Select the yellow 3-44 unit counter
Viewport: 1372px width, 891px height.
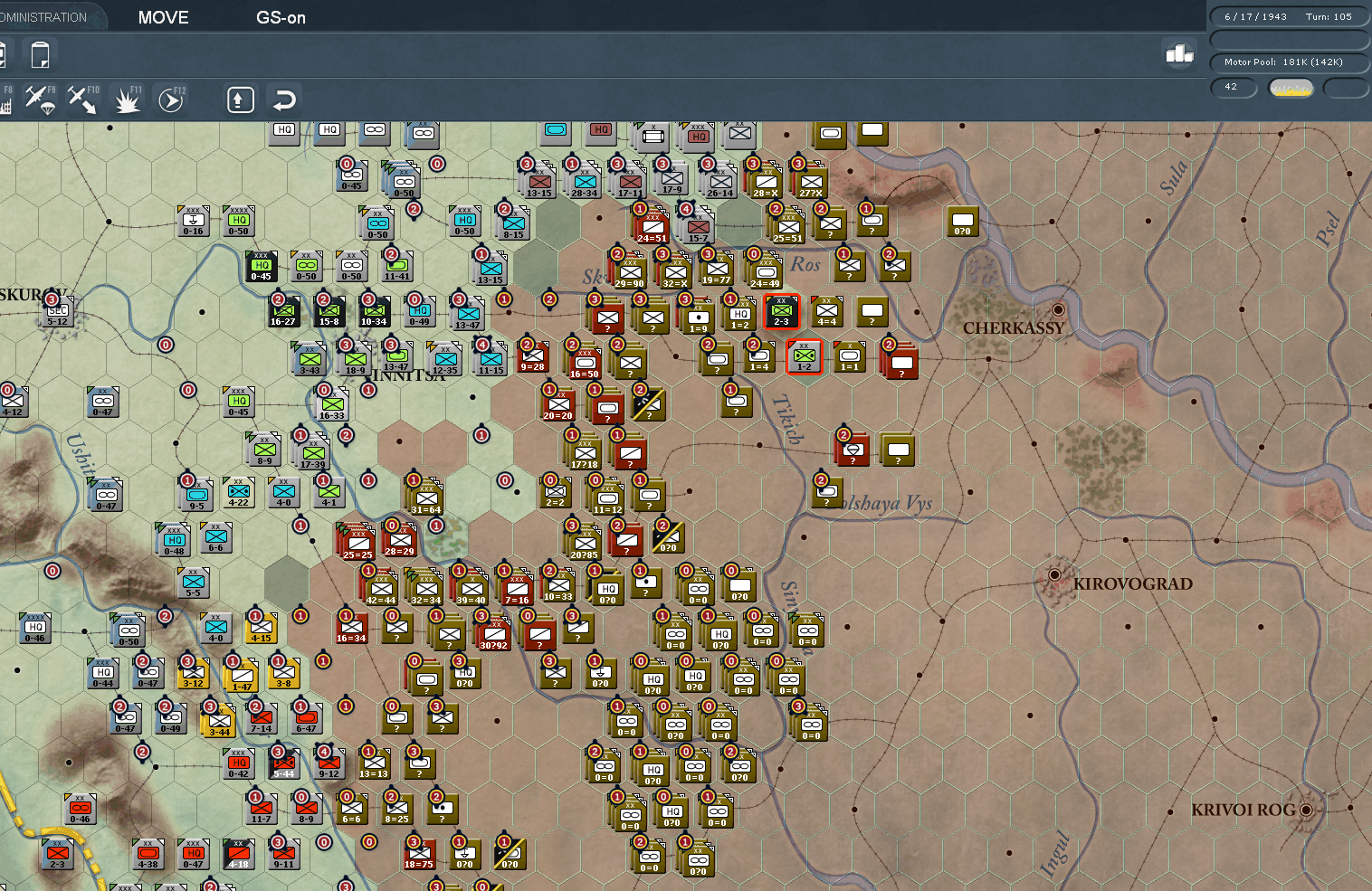218,720
